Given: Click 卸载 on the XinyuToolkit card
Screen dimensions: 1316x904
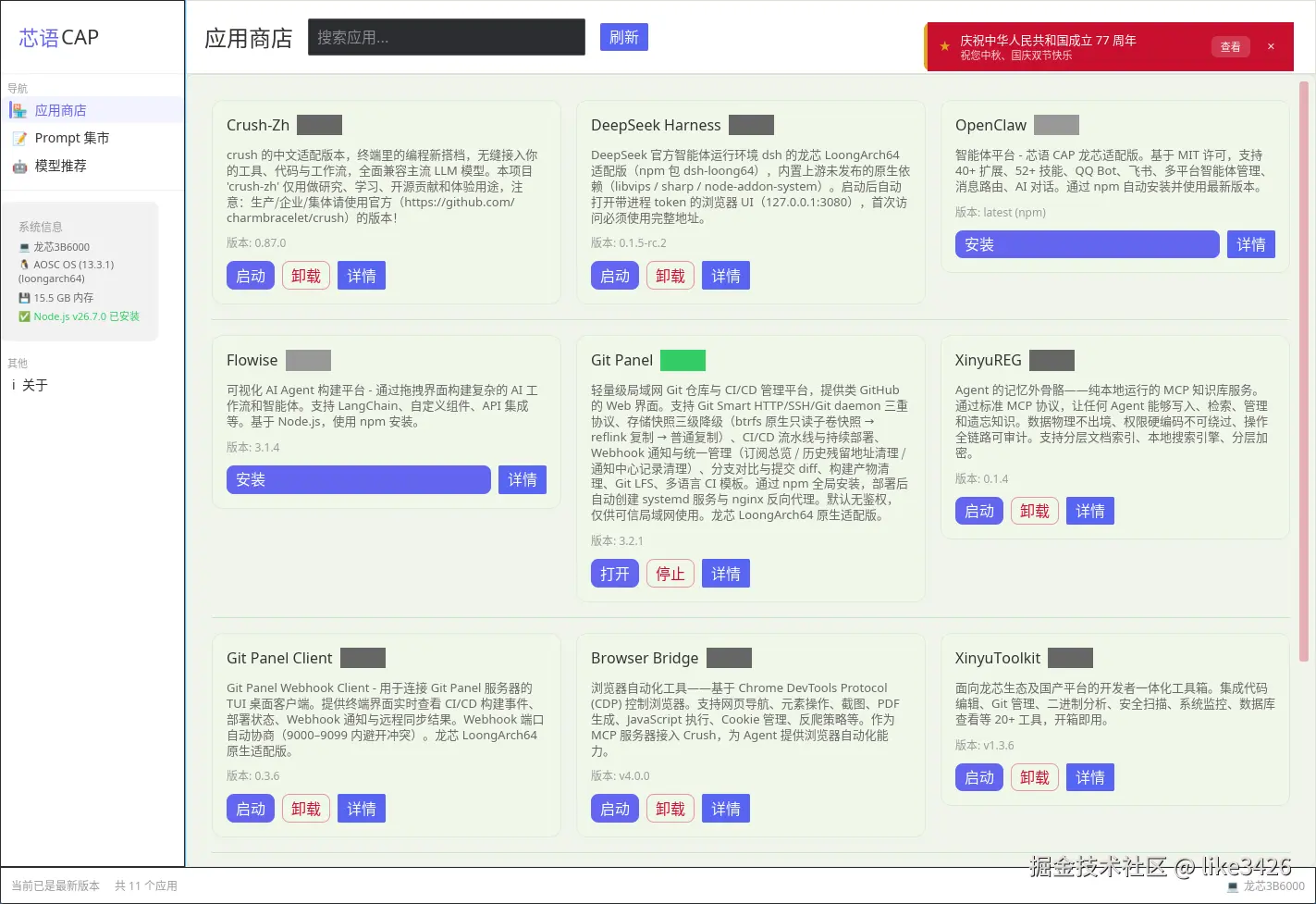Looking at the screenshot, I should click(1035, 777).
